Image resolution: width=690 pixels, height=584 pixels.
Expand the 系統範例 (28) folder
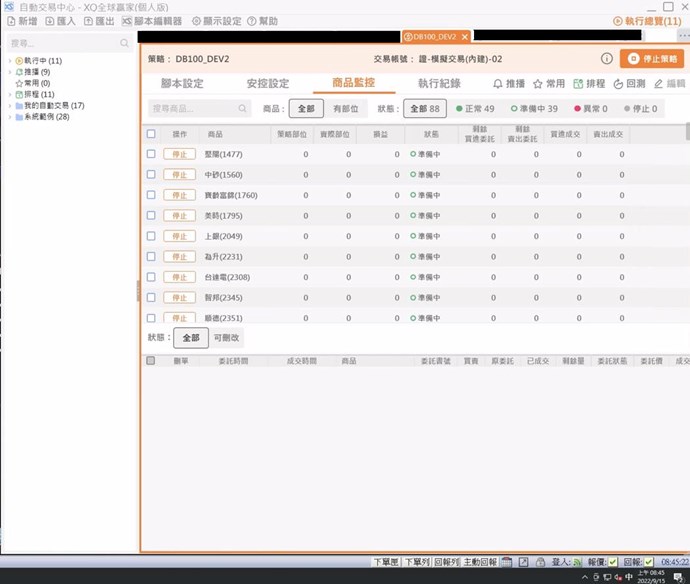tap(10, 117)
